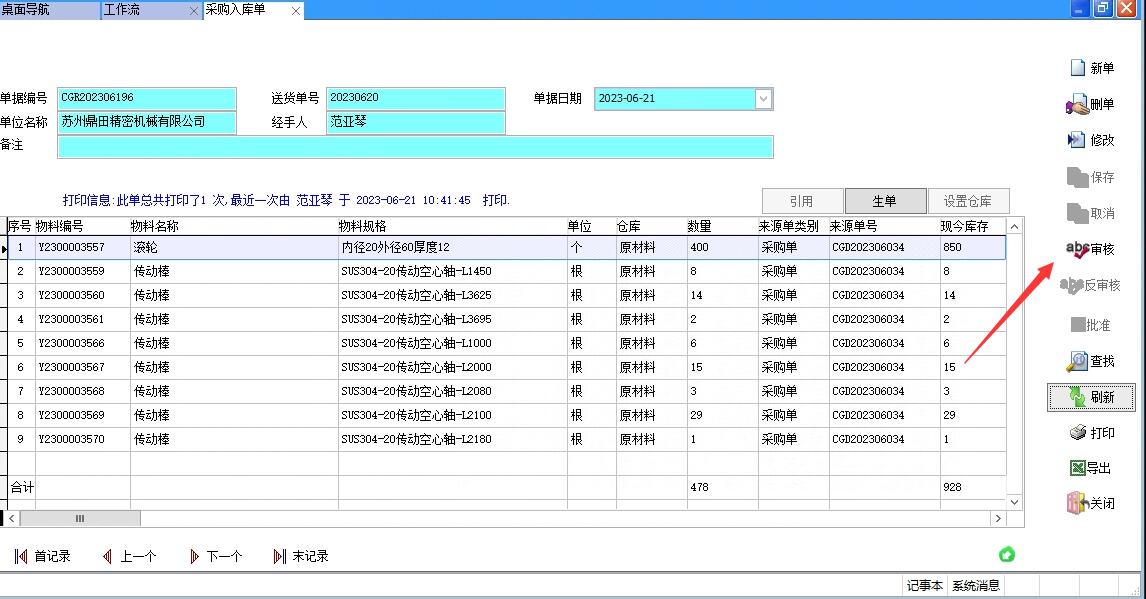The height and width of the screenshot is (599, 1146).
Task: Click the 修改 (edit) icon
Action: tap(1077, 140)
